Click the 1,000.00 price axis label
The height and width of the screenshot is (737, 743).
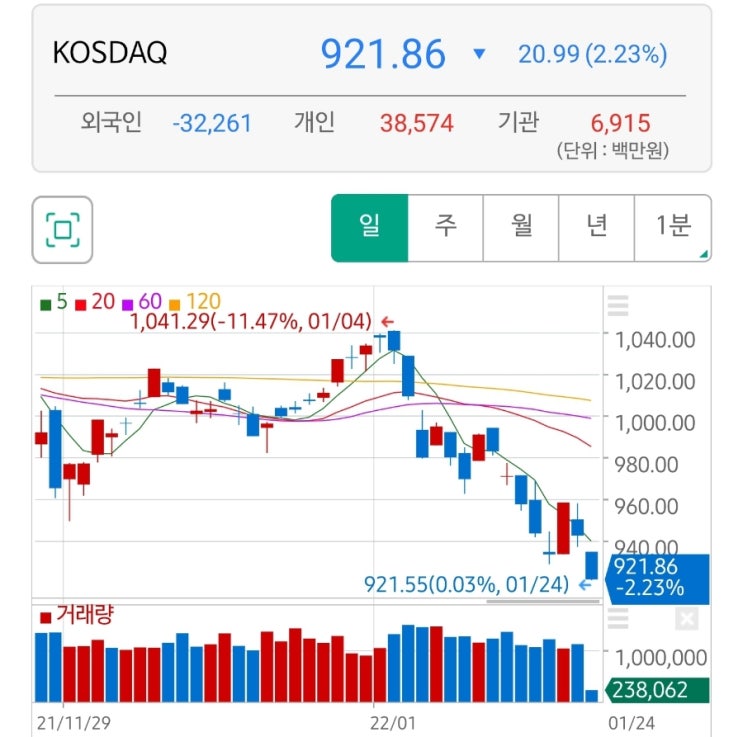[x=655, y=423]
